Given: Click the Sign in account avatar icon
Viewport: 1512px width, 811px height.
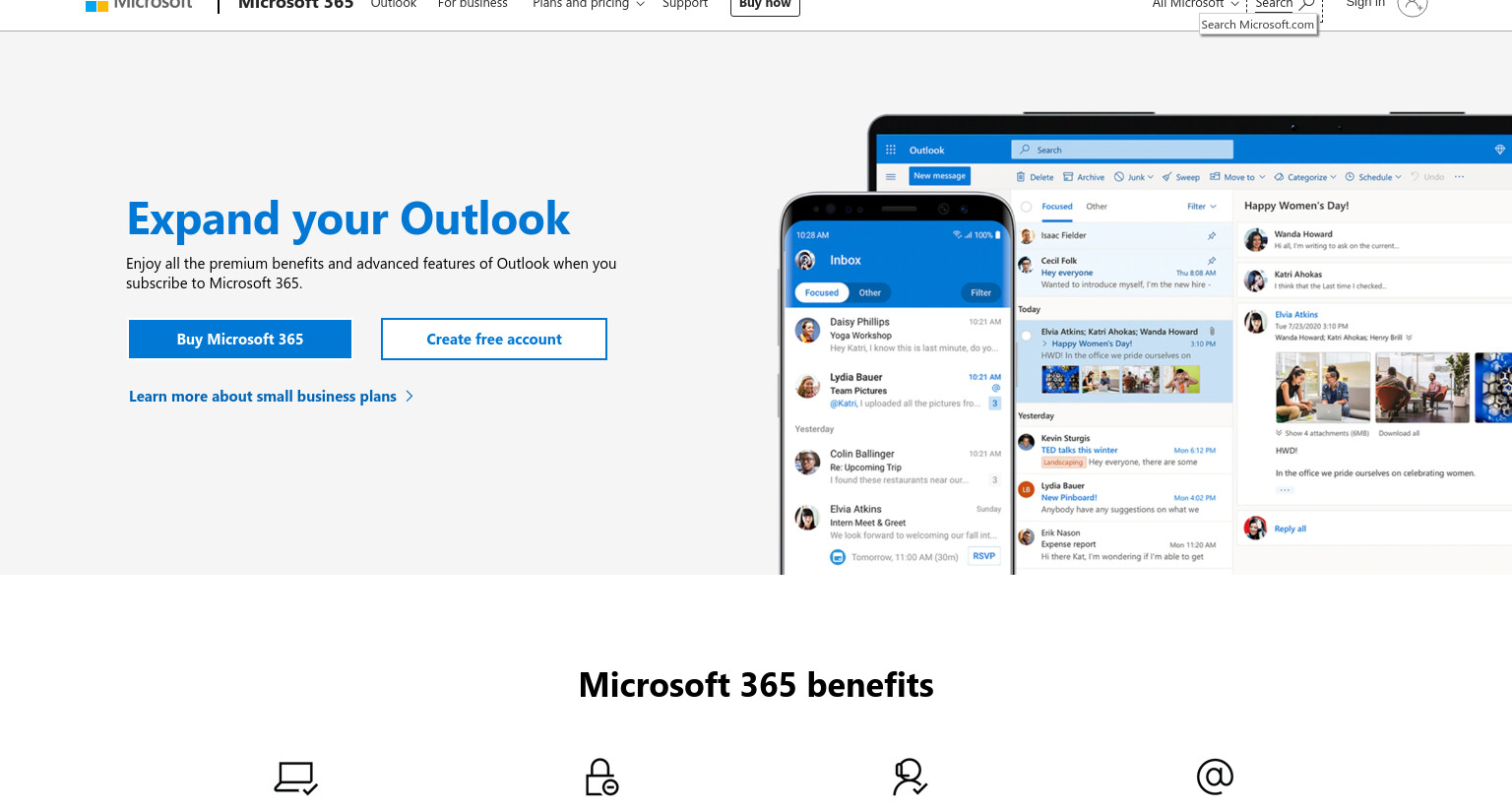Looking at the screenshot, I should click(x=1412, y=5).
